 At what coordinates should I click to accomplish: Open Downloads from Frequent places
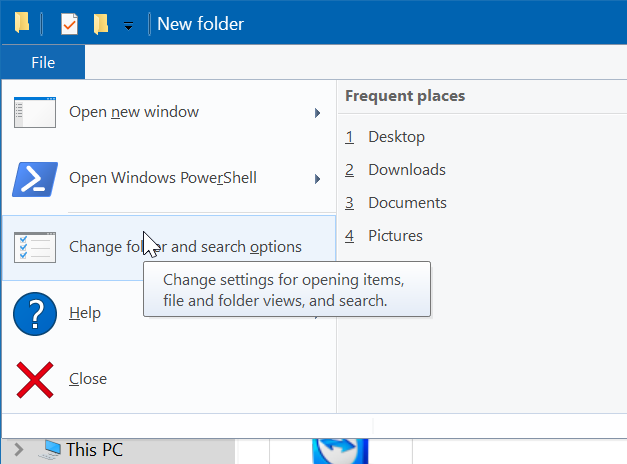(x=395, y=170)
